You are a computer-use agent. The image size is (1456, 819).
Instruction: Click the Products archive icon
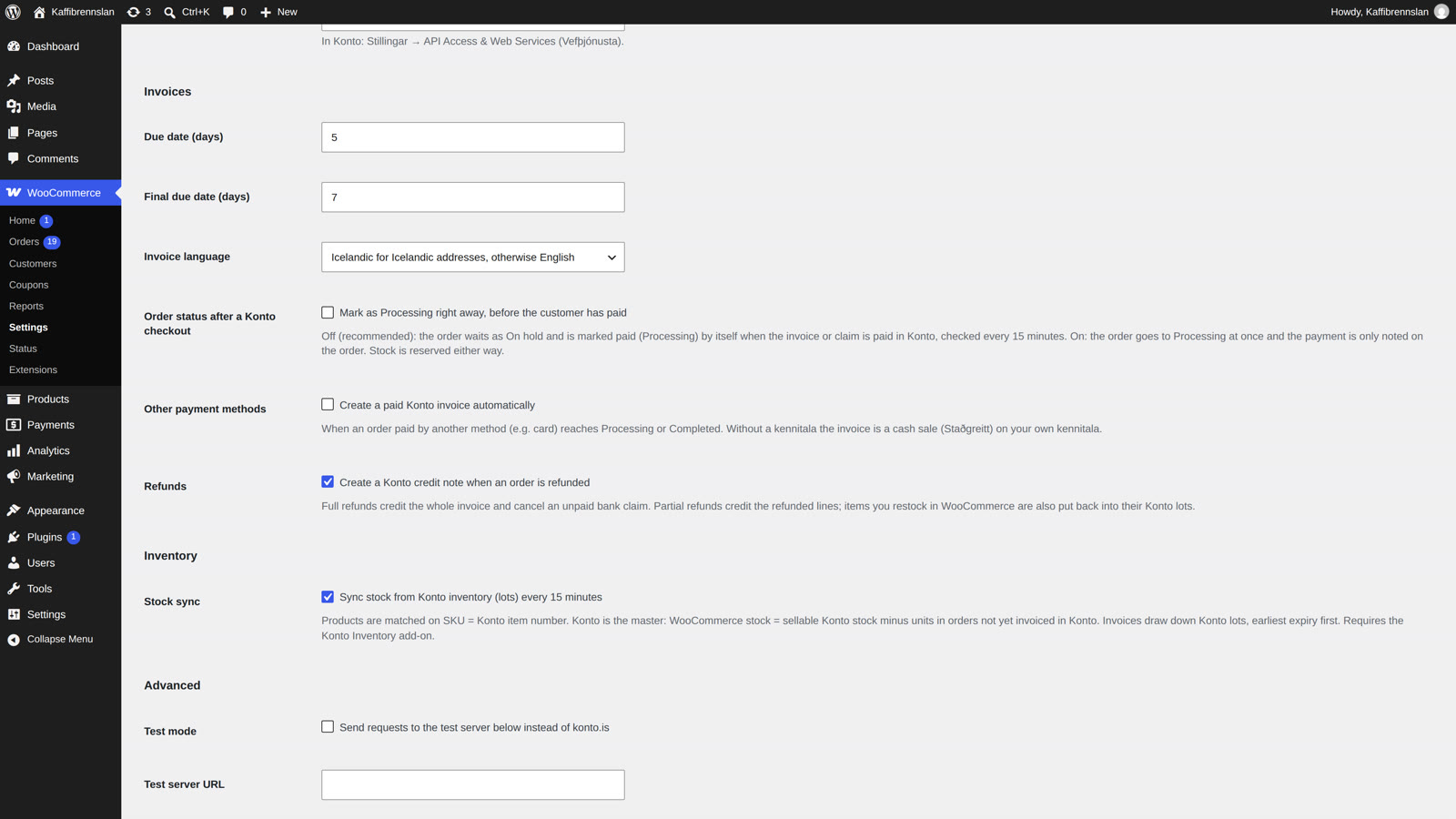click(x=14, y=399)
